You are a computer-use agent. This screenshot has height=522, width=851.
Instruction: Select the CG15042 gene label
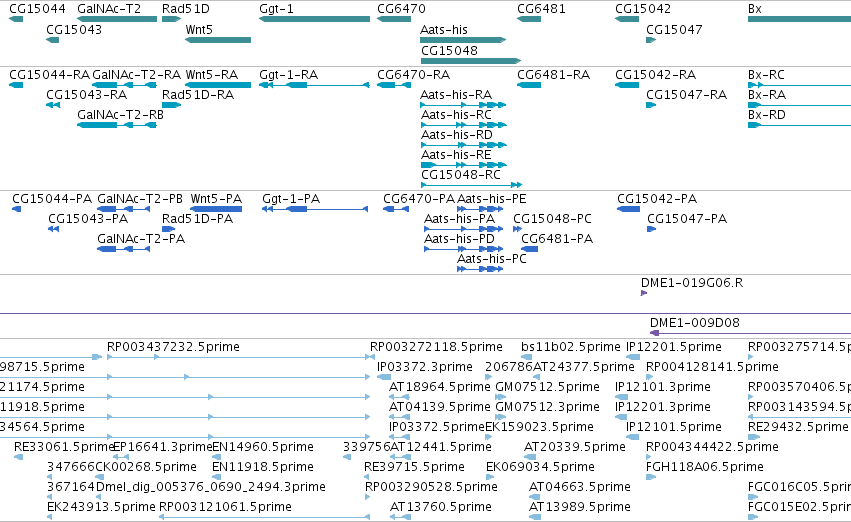click(643, 9)
